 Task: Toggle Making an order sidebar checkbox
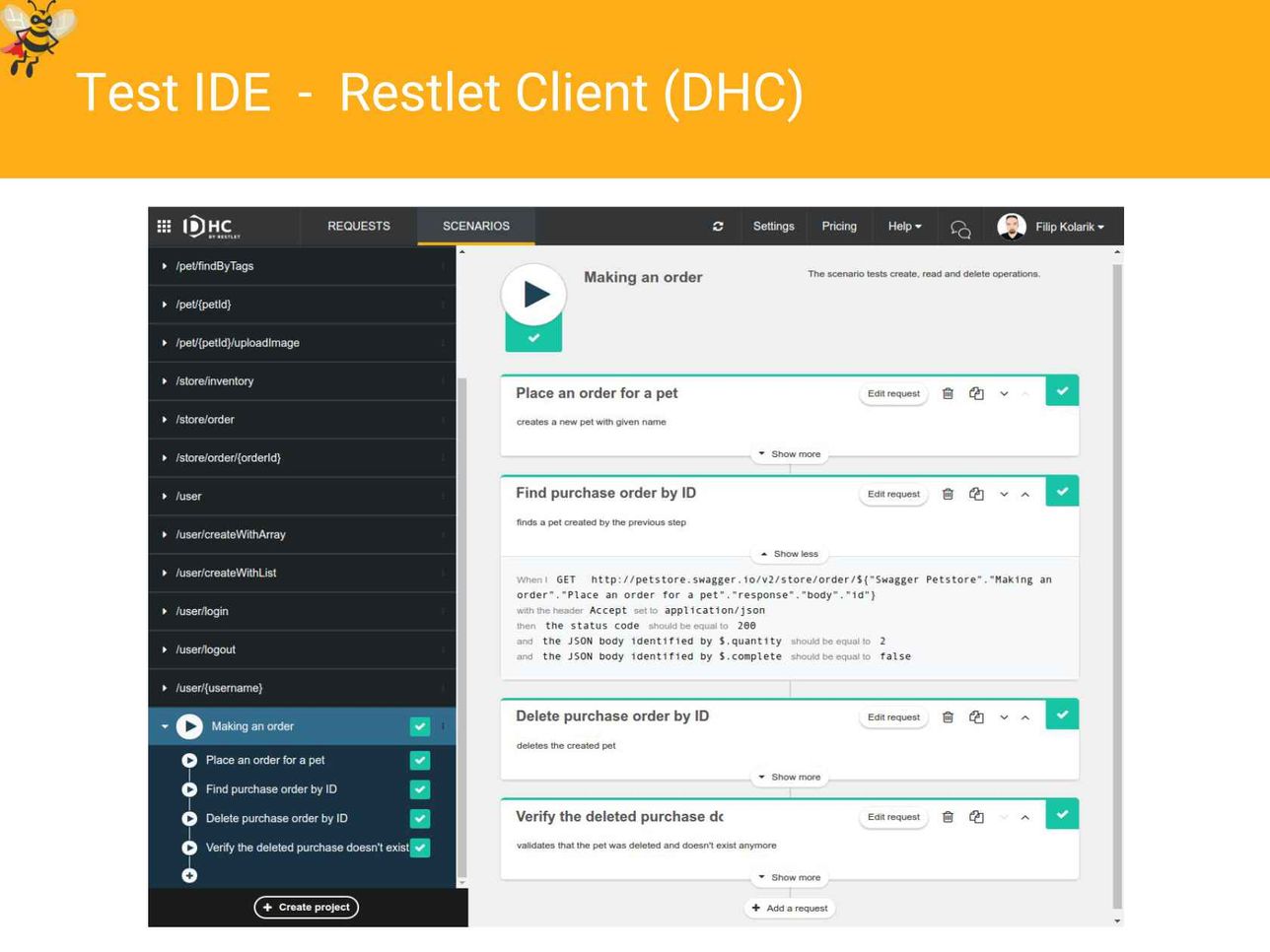click(420, 726)
